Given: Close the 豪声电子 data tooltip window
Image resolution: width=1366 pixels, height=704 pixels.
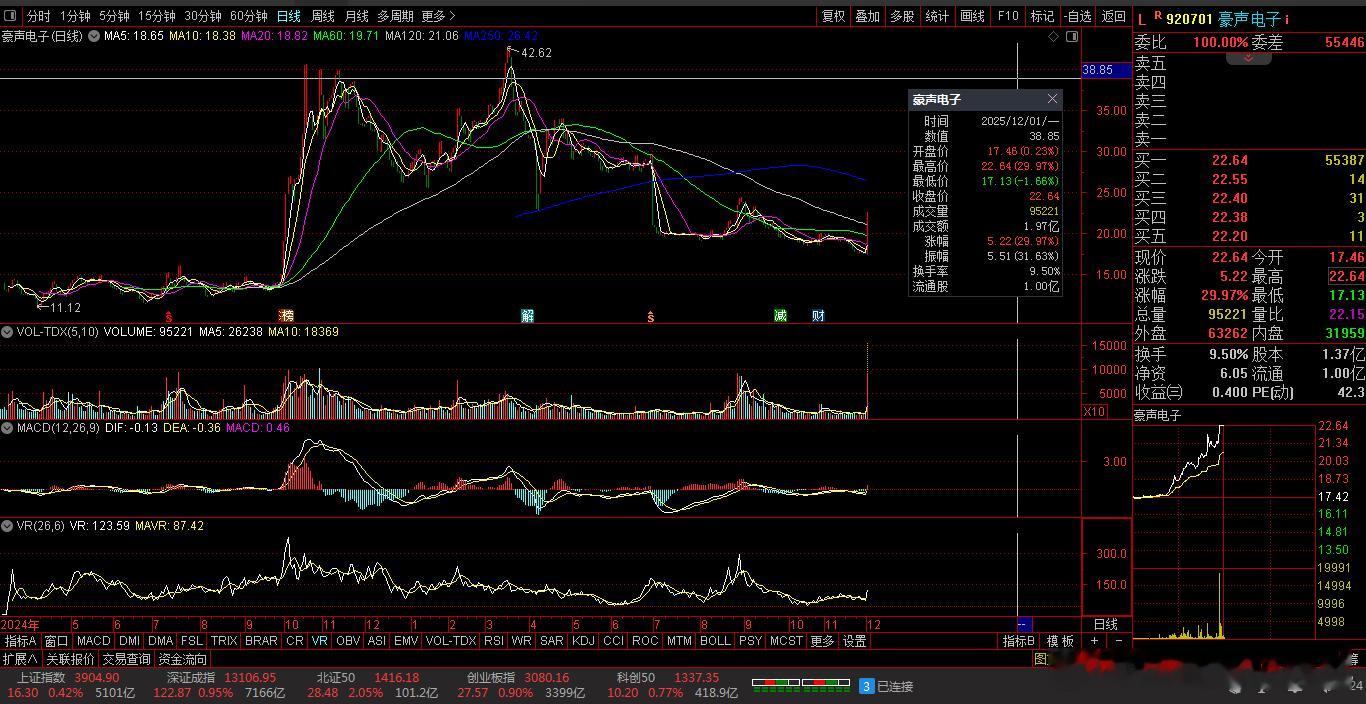Looking at the screenshot, I should [1052, 99].
